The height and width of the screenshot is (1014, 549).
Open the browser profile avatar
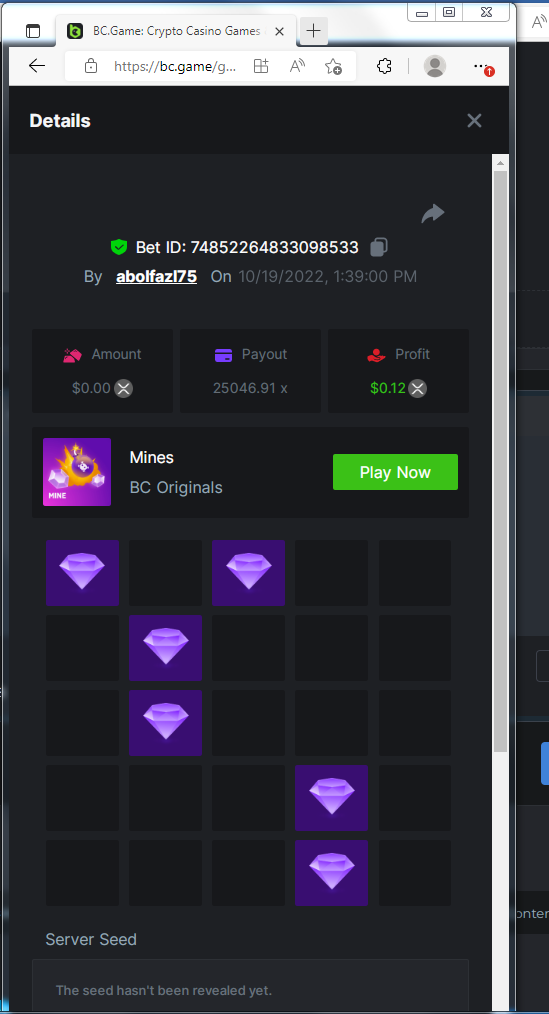[435, 66]
